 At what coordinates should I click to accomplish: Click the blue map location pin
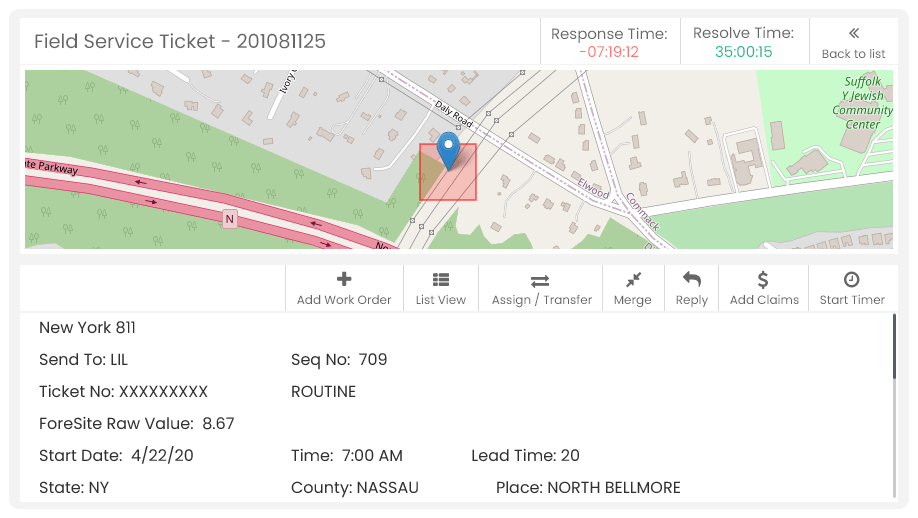pyautogui.click(x=448, y=150)
